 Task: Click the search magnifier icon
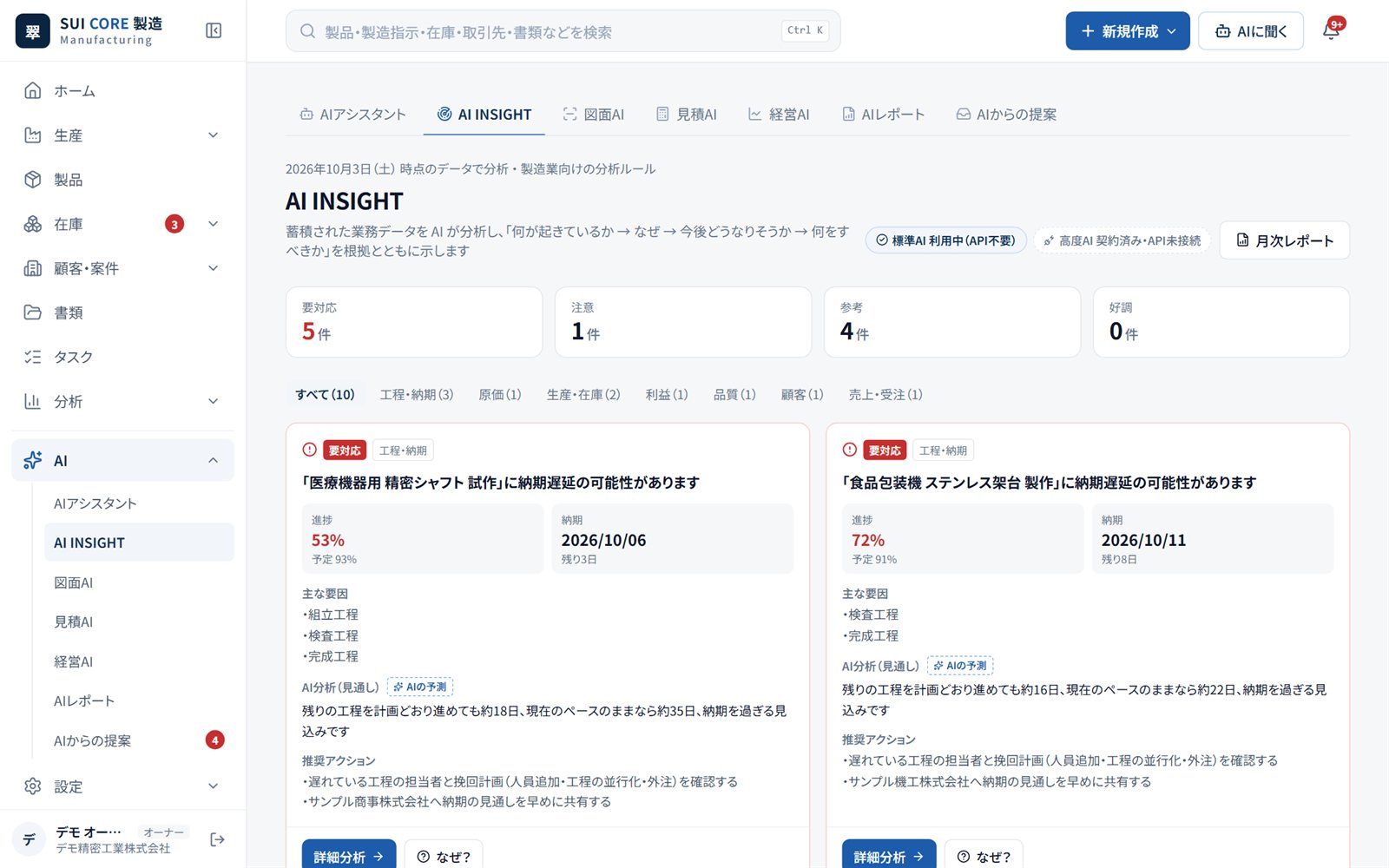point(307,31)
